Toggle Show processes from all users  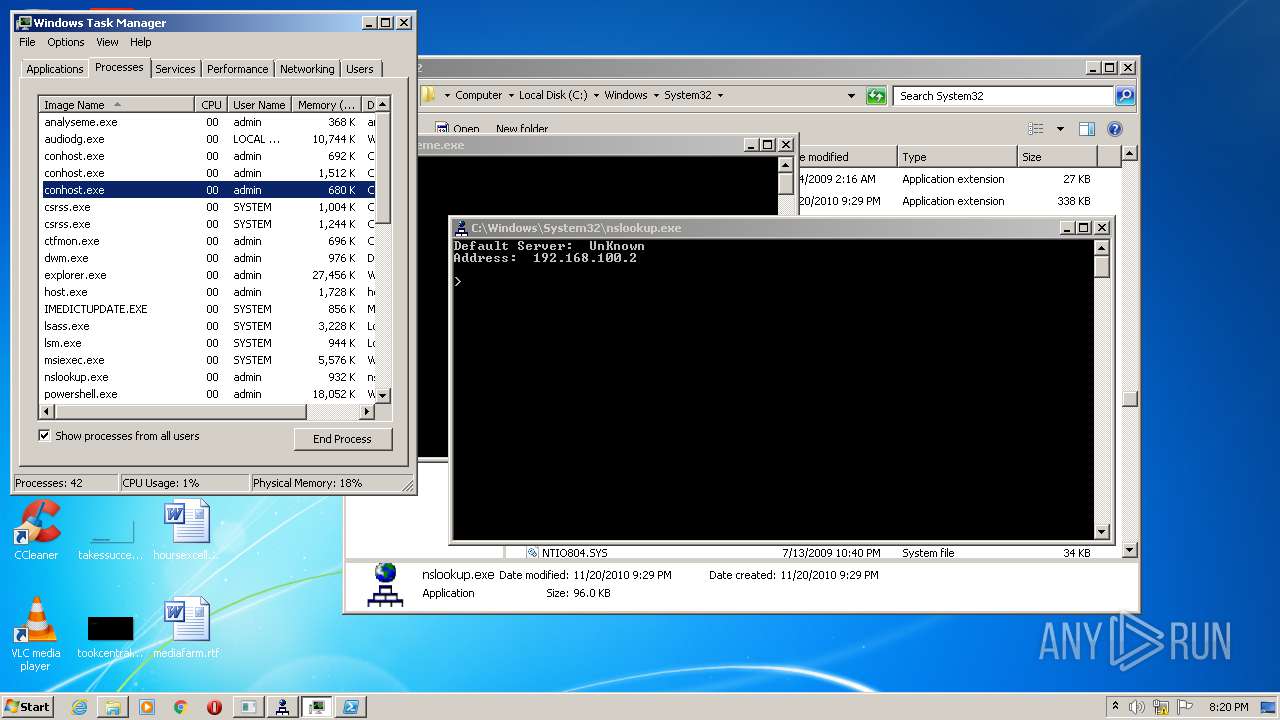(x=44, y=435)
